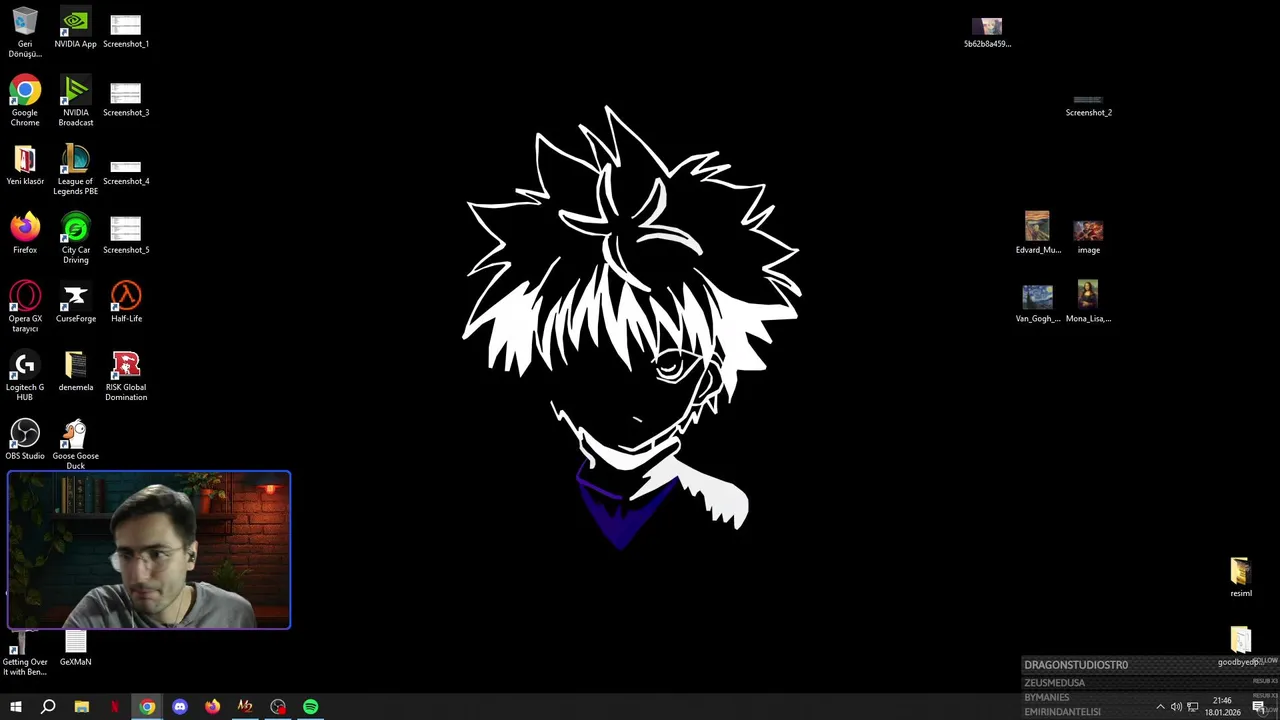Image resolution: width=1280 pixels, height=720 pixels.
Task: Open the volume control in tray
Action: point(1176,707)
